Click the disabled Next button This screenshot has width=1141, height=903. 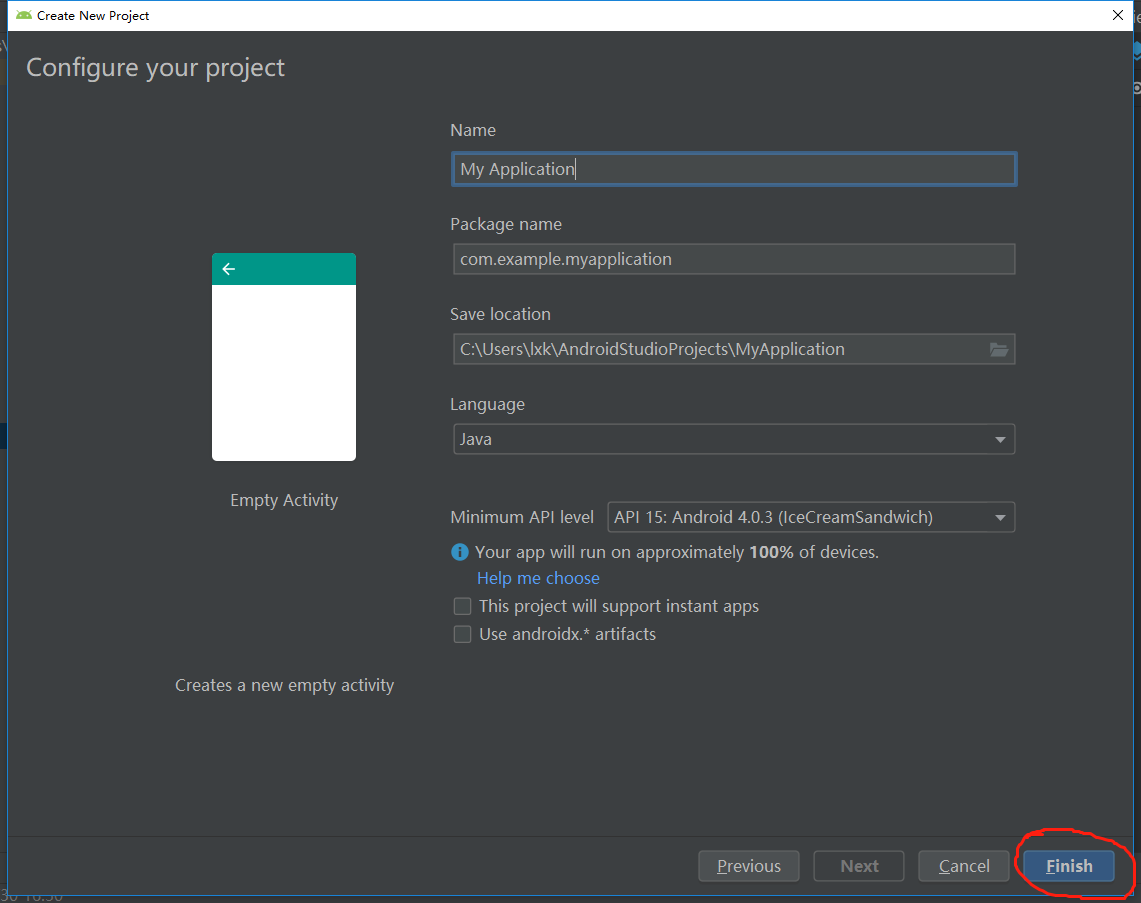point(859,866)
